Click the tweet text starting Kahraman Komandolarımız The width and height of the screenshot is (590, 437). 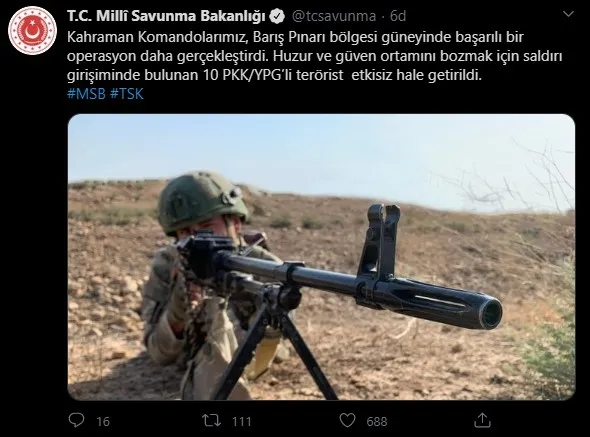315,56
